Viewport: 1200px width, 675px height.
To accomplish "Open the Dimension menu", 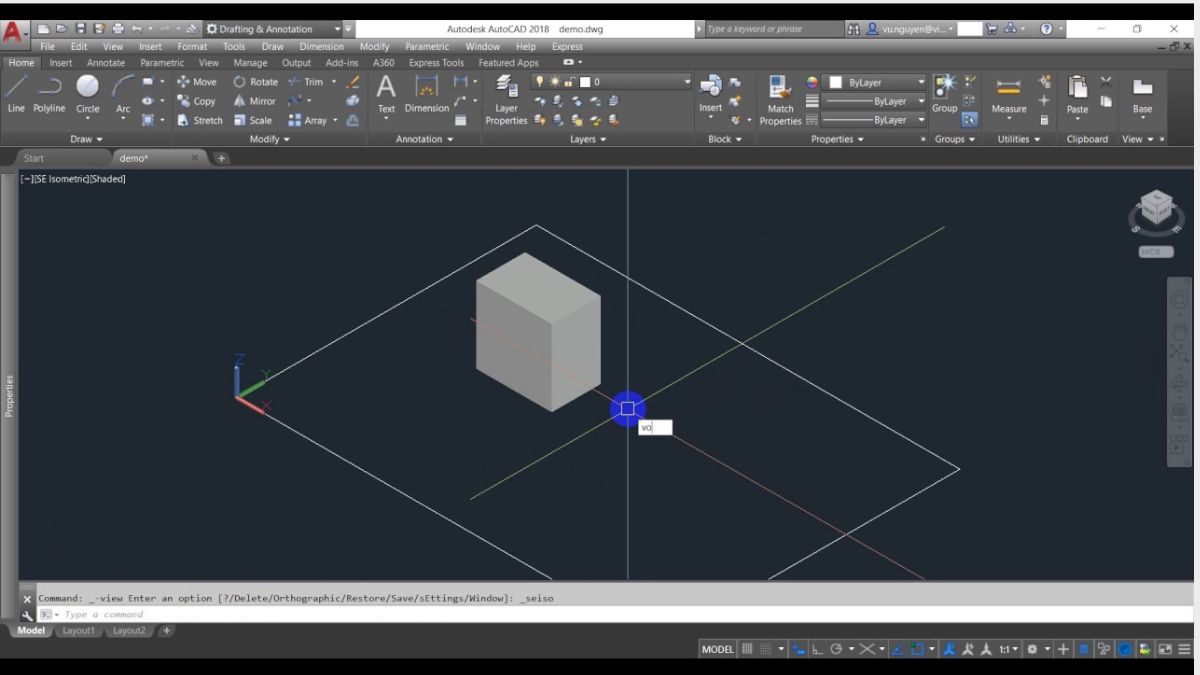I will click(321, 46).
